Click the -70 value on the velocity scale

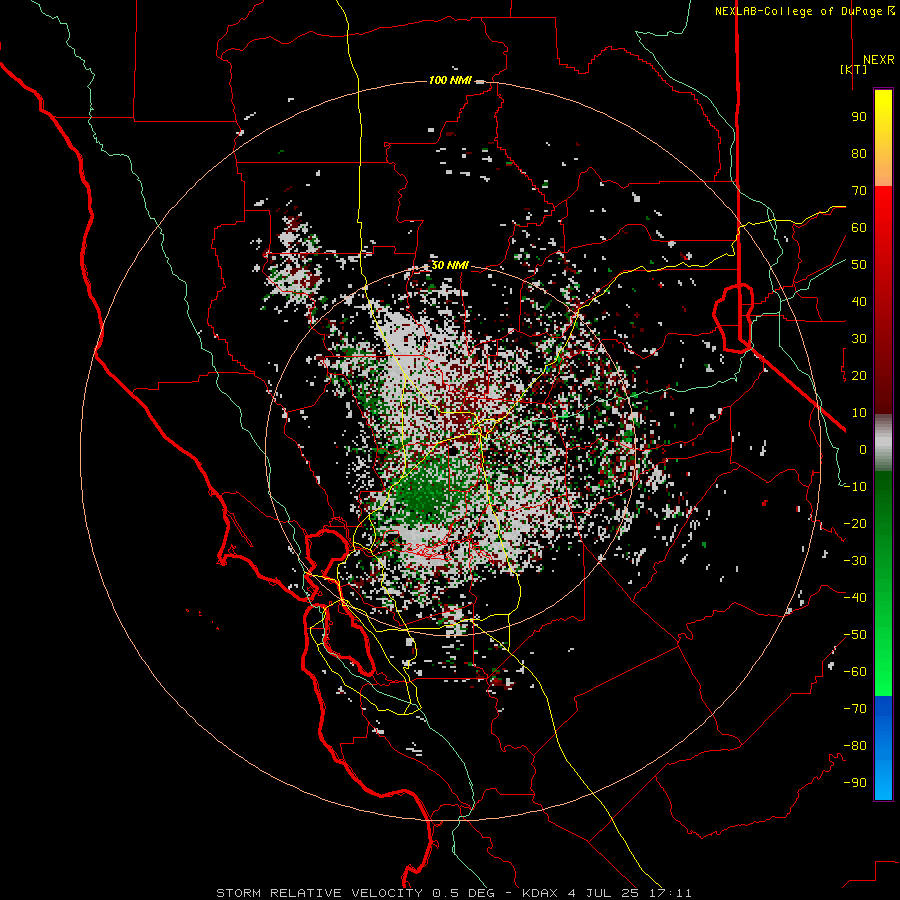855,709
